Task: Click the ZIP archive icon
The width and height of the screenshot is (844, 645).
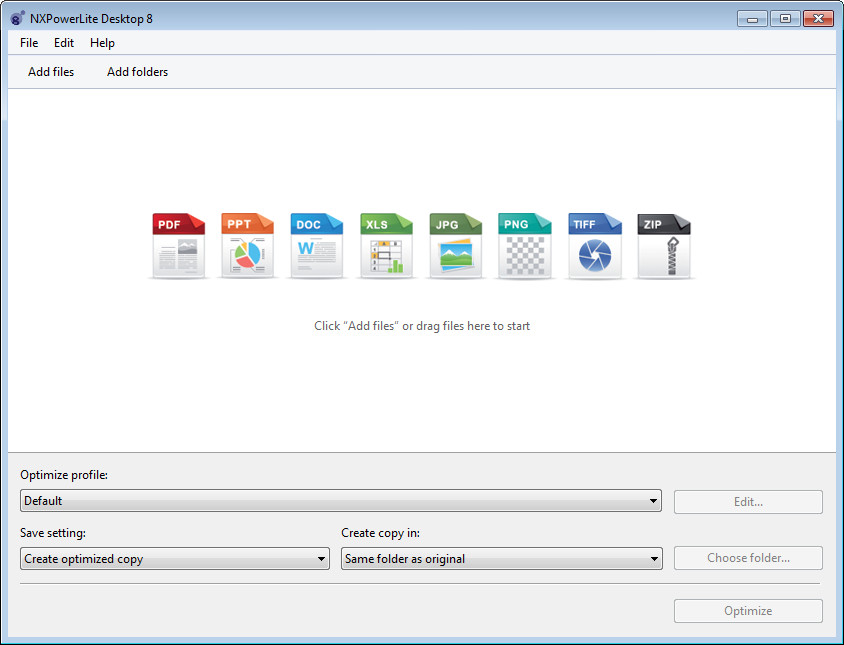Action: pos(664,246)
